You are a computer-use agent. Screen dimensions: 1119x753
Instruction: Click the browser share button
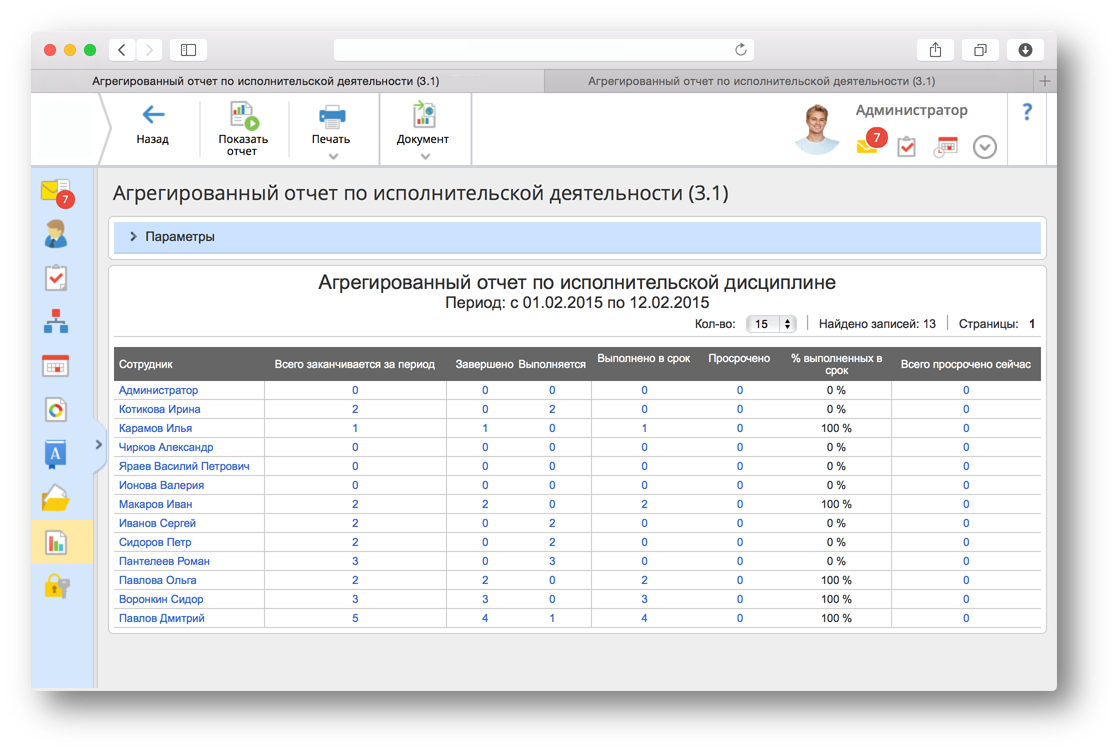tap(936, 50)
